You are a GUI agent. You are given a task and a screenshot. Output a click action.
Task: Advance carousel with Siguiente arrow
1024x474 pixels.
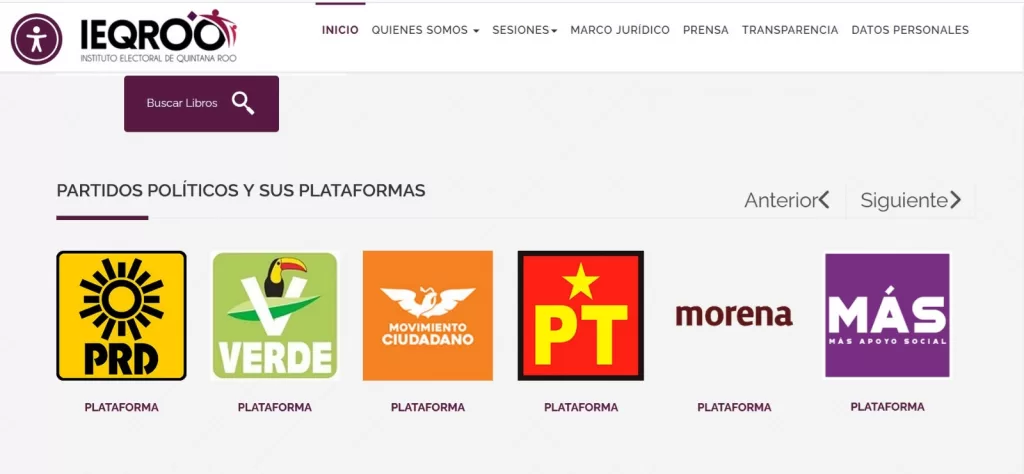coord(911,200)
